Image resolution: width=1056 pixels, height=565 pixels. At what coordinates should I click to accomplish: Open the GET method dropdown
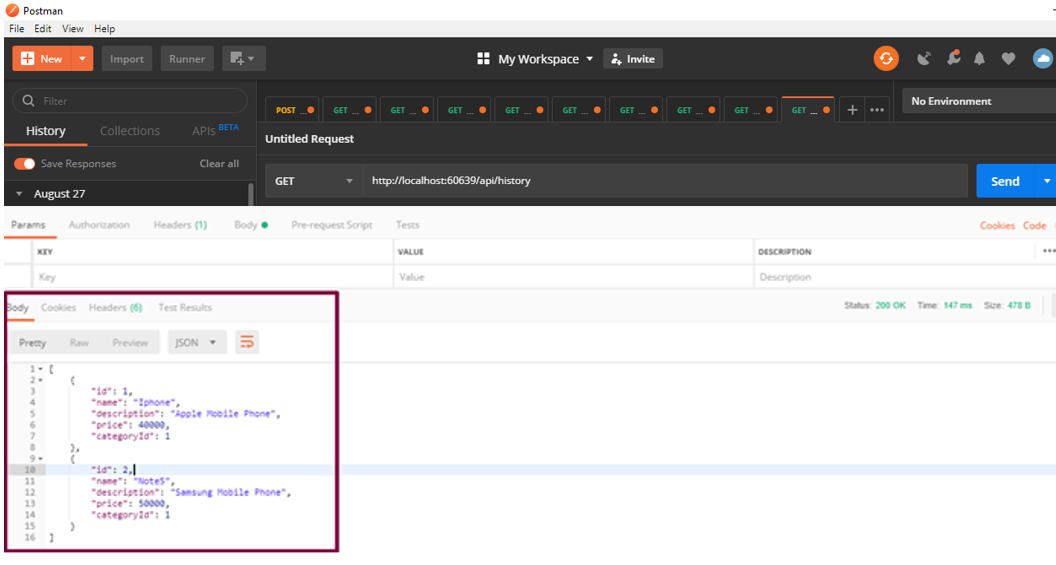(313, 181)
